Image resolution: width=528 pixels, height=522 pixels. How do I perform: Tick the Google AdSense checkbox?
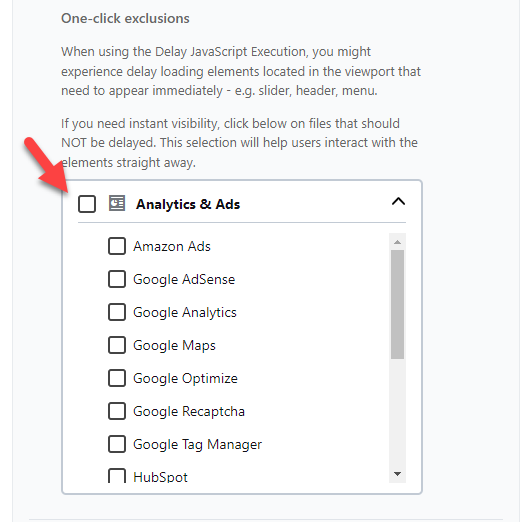(117, 279)
